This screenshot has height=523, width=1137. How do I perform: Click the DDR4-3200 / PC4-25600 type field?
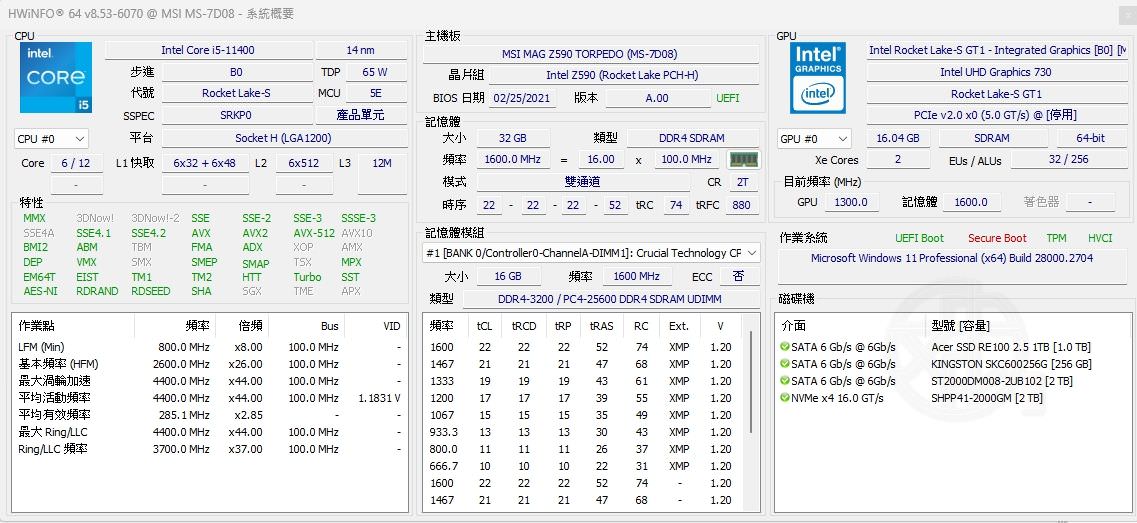click(x=609, y=299)
